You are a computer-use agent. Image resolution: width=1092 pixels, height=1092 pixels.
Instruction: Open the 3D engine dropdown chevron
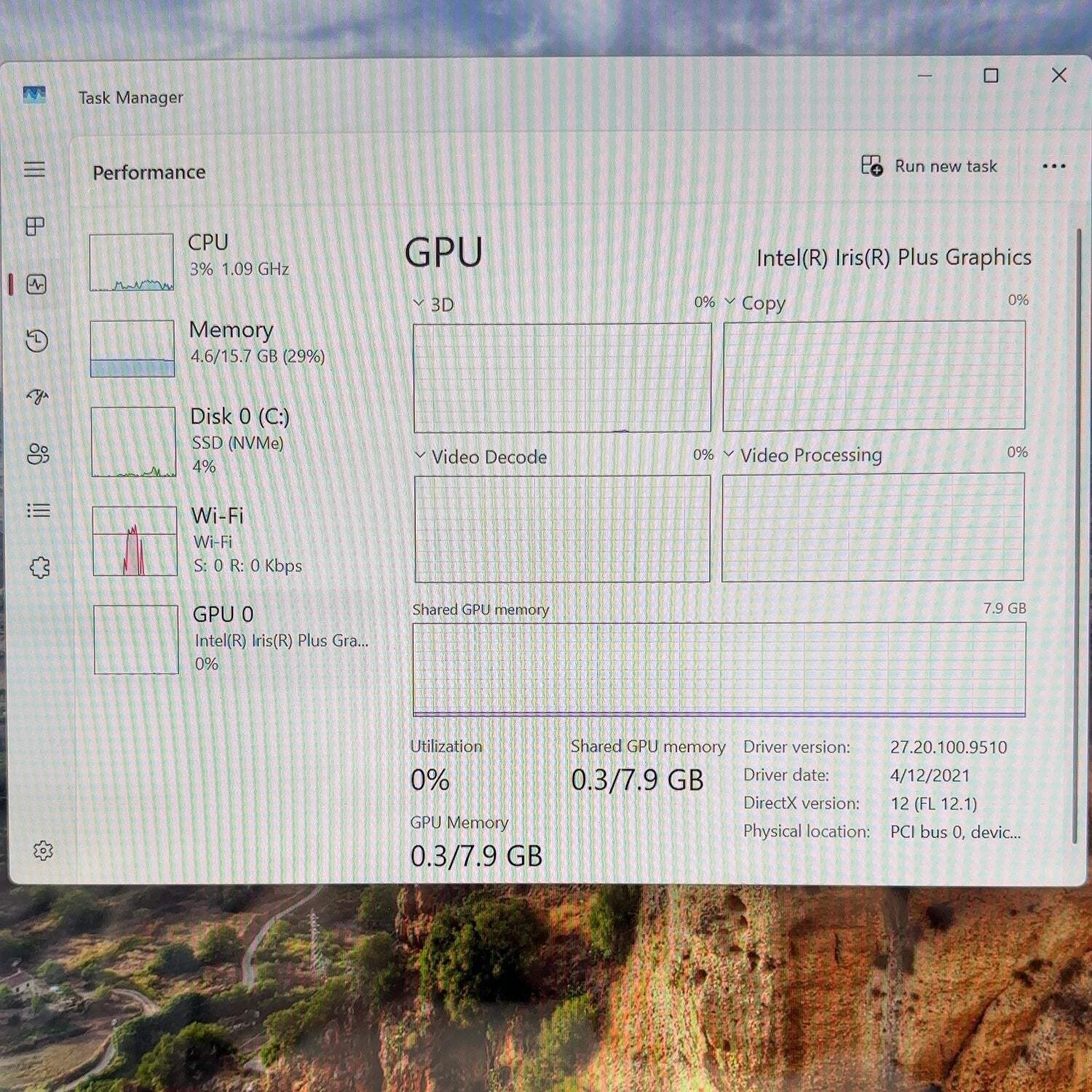pos(419,303)
